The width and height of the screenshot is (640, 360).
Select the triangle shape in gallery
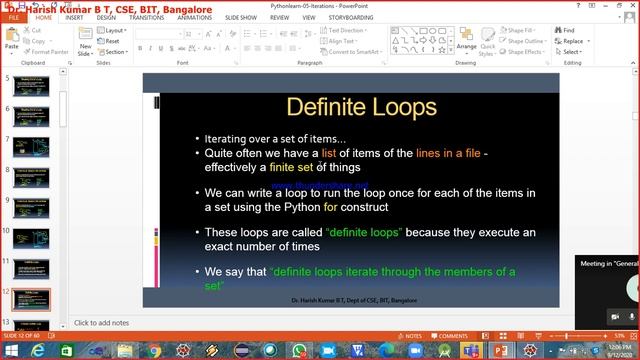tap(396, 40)
